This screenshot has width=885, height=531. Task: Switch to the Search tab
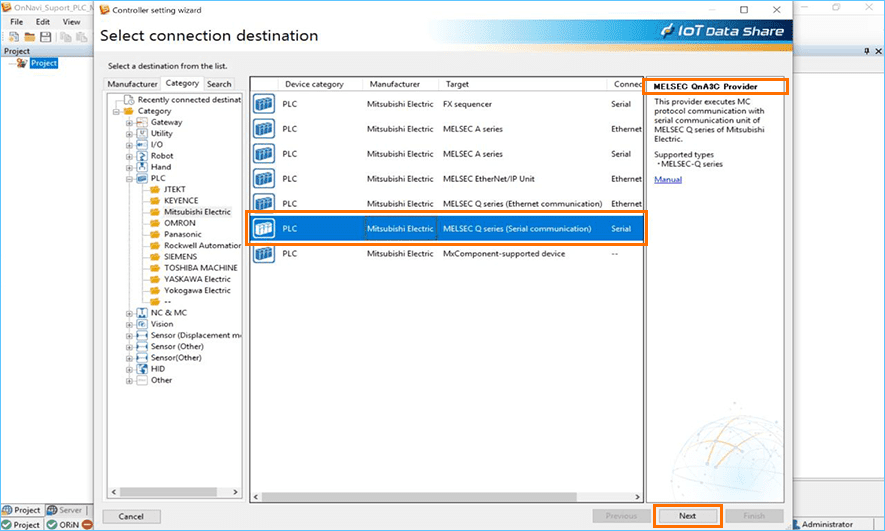tap(219, 84)
